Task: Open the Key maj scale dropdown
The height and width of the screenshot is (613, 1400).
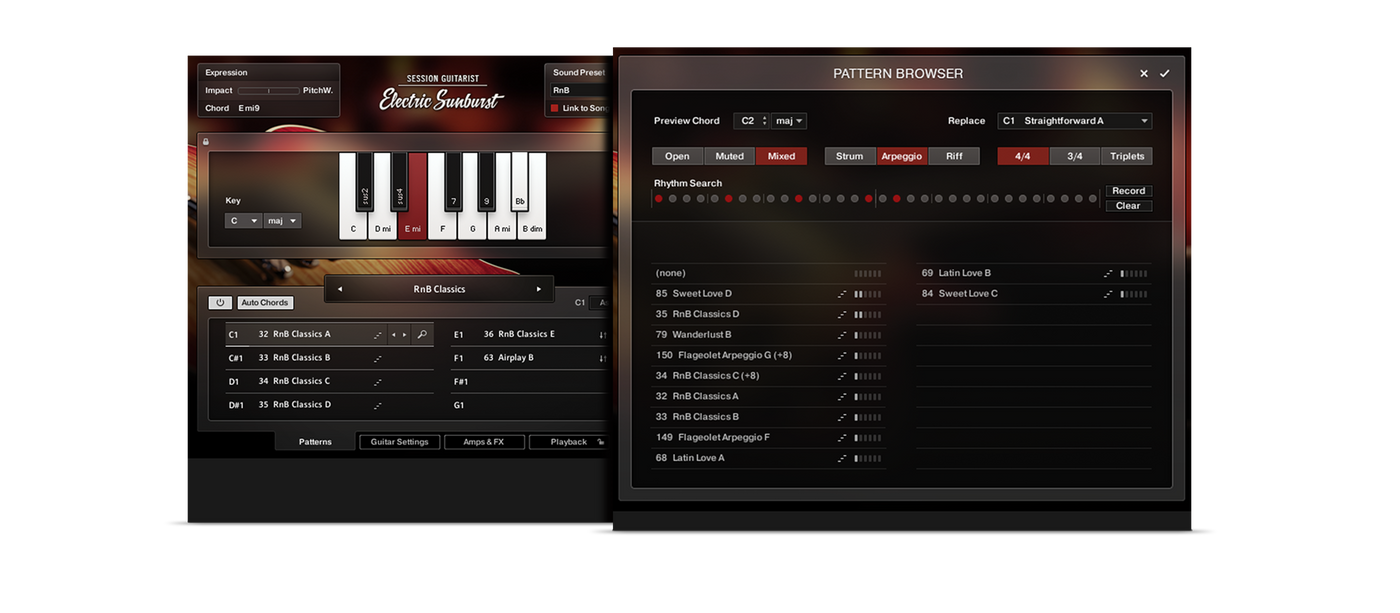Action: (282, 221)
